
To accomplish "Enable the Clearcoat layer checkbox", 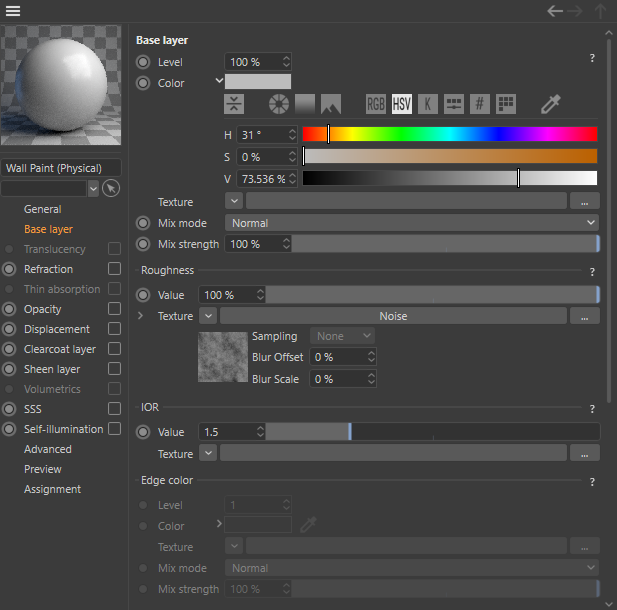I will 114,349.
